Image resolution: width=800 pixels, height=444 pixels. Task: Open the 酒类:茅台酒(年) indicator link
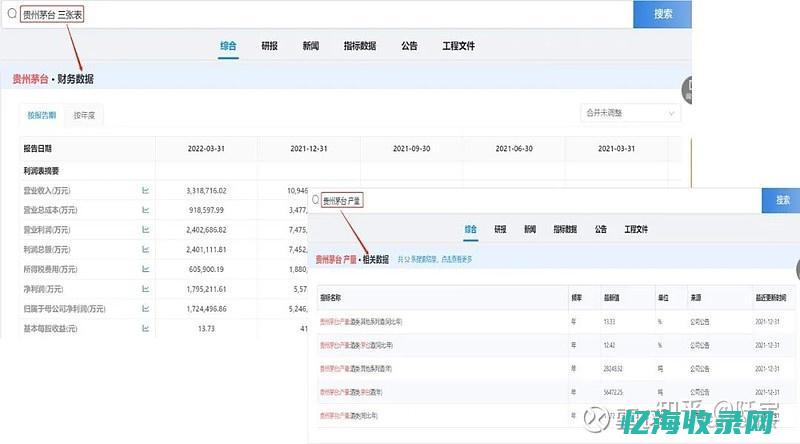point(351,392)
